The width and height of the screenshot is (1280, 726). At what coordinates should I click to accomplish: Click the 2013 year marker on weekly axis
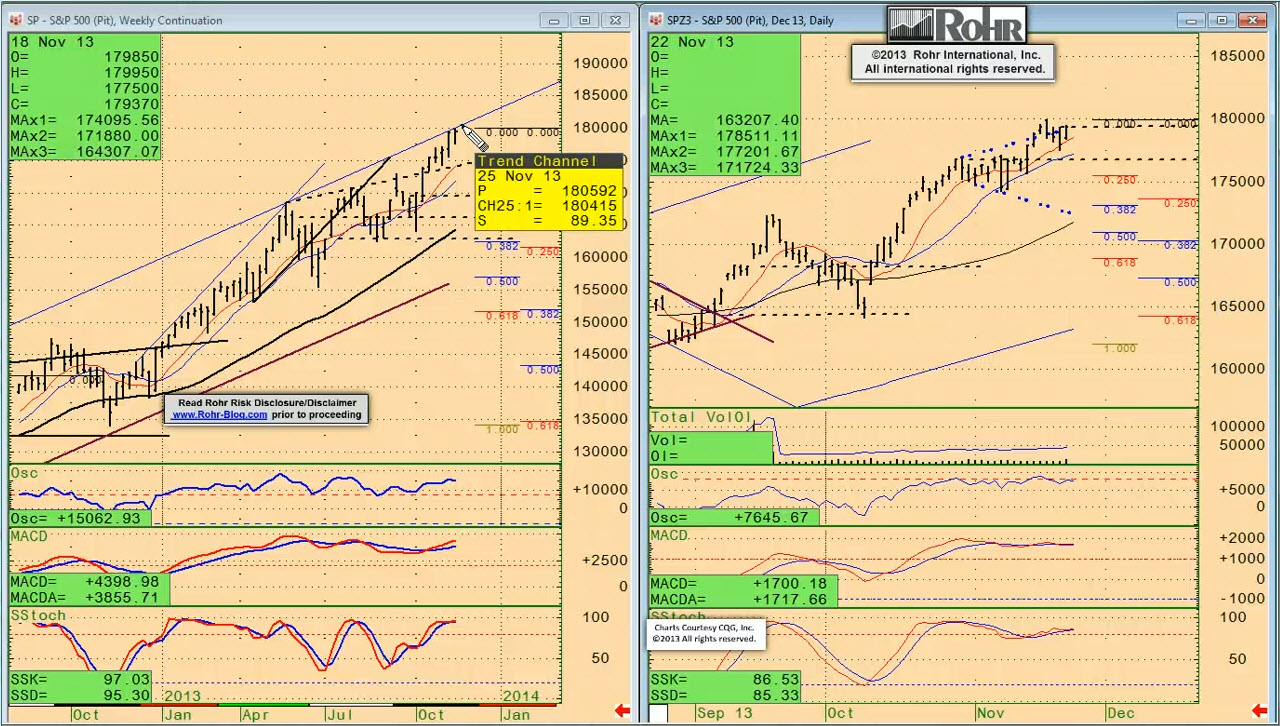click(x=183, y=696)
